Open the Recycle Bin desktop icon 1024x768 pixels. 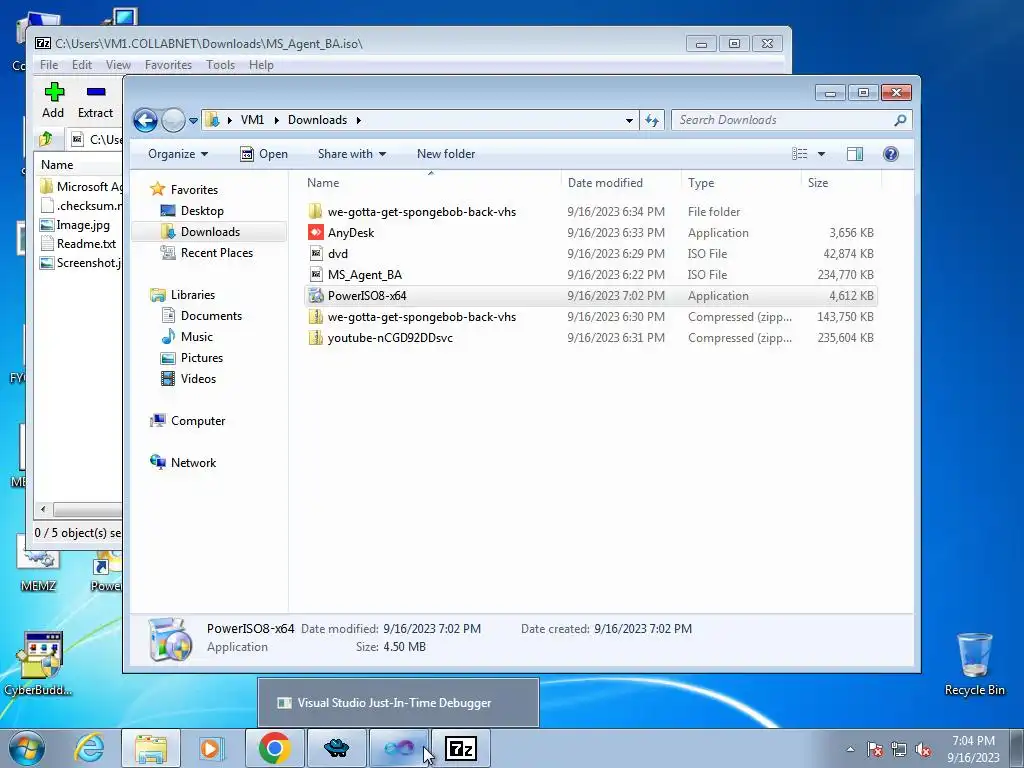(x=974, y=665)
